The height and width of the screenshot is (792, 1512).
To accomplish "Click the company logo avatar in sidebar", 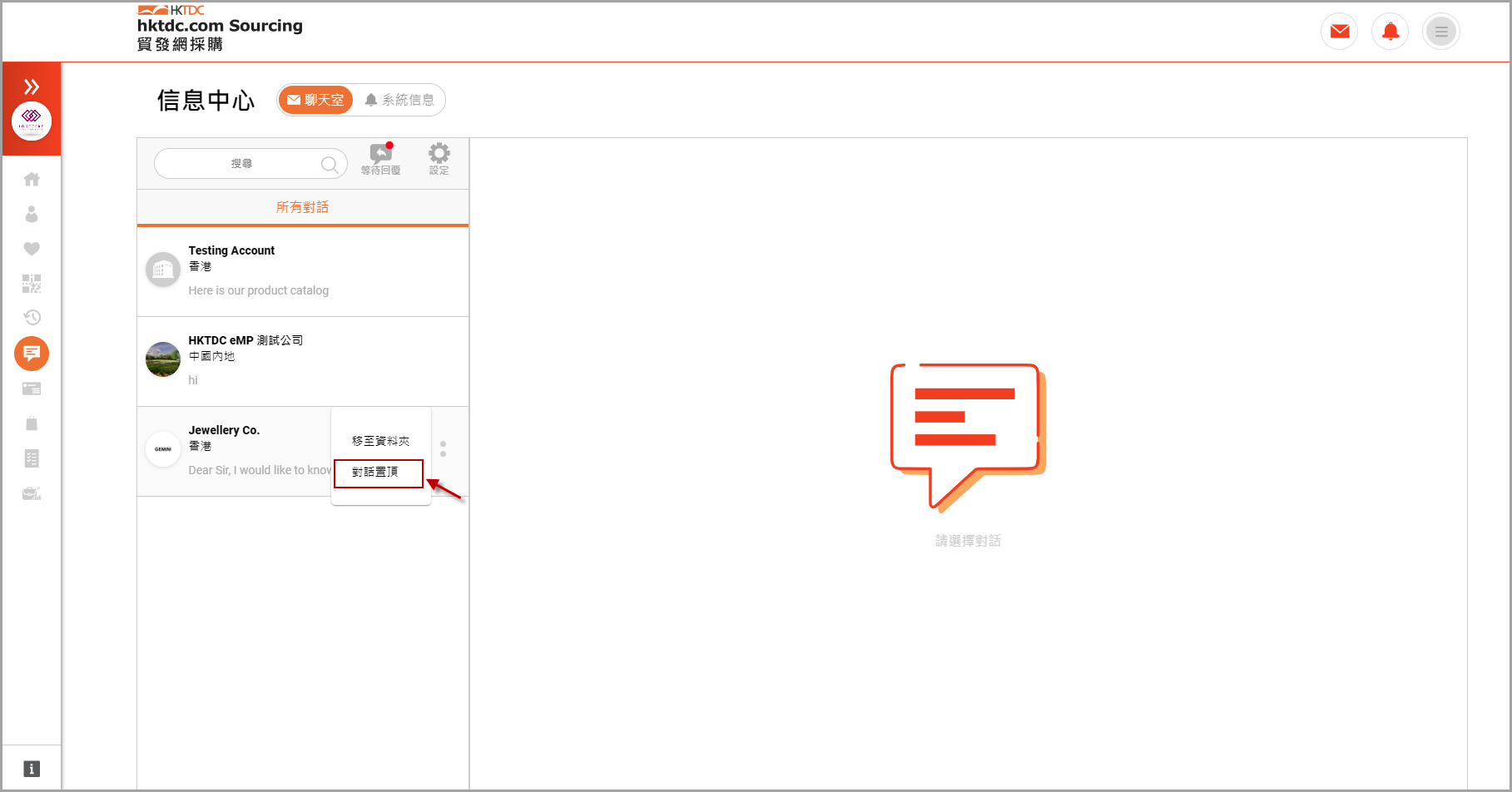I will click(32, 121).
